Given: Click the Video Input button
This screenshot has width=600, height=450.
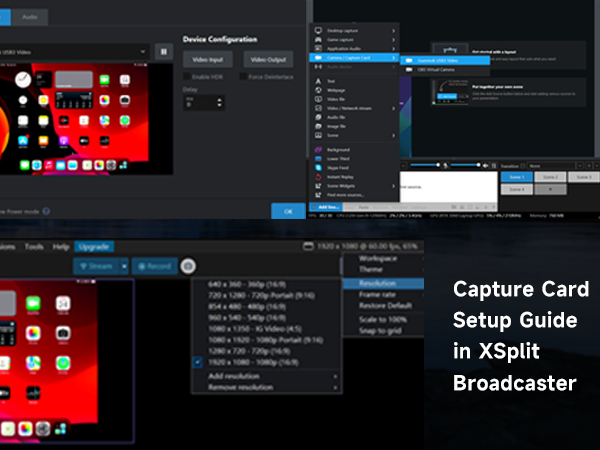Looking at the screenshot, I should [208, 61].
